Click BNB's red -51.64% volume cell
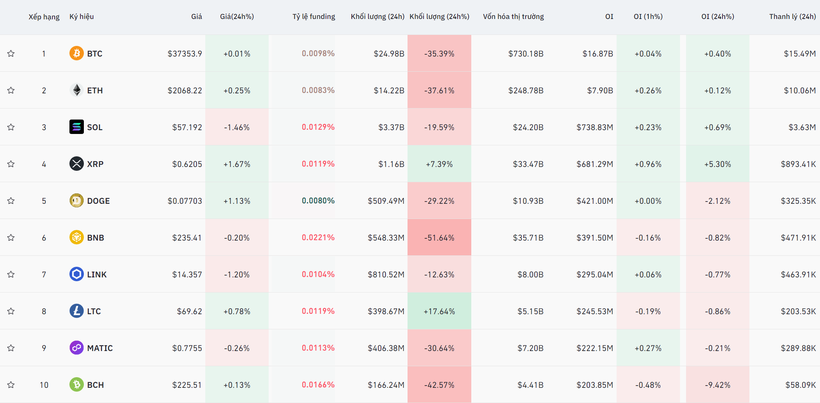This screenshot has height=403, width=820. coord(439,238)
